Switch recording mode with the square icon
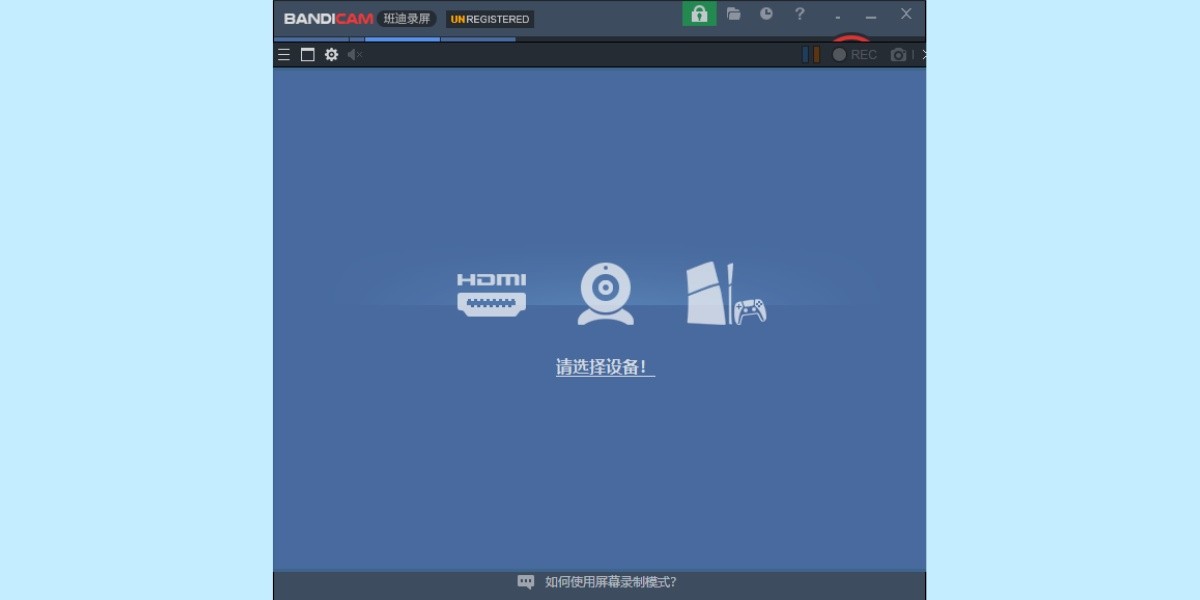The width and height of the screenshot is (1200, 600). (306, 55)
